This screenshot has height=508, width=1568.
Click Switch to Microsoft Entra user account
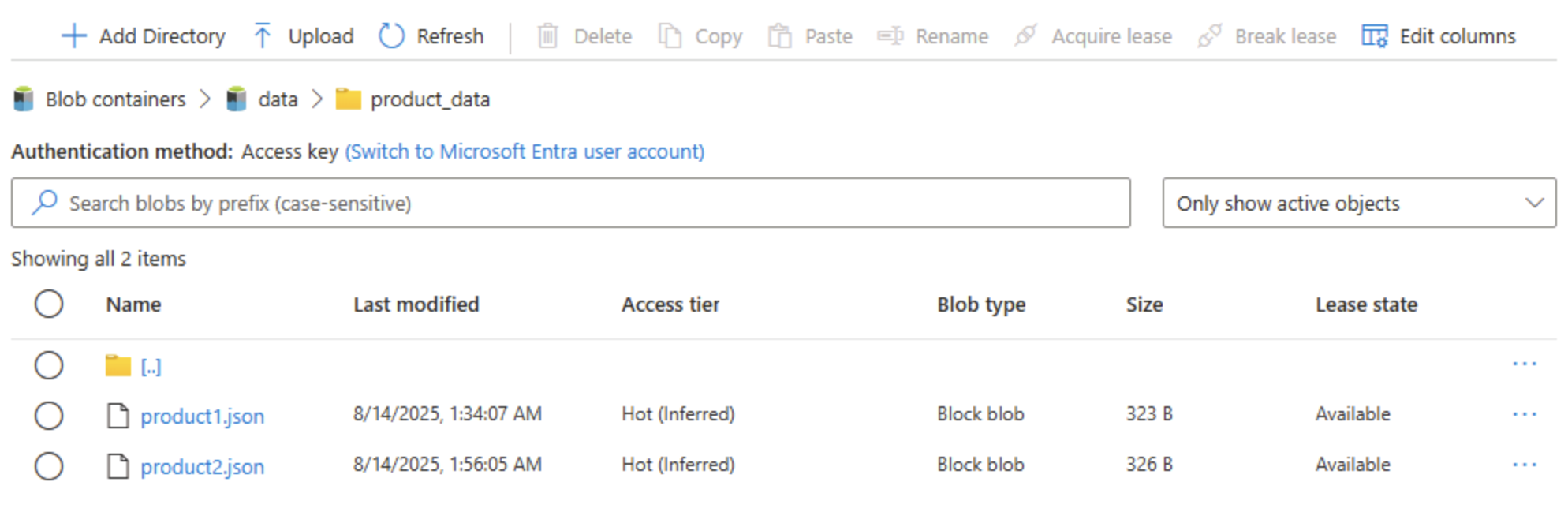click(525, 151)
